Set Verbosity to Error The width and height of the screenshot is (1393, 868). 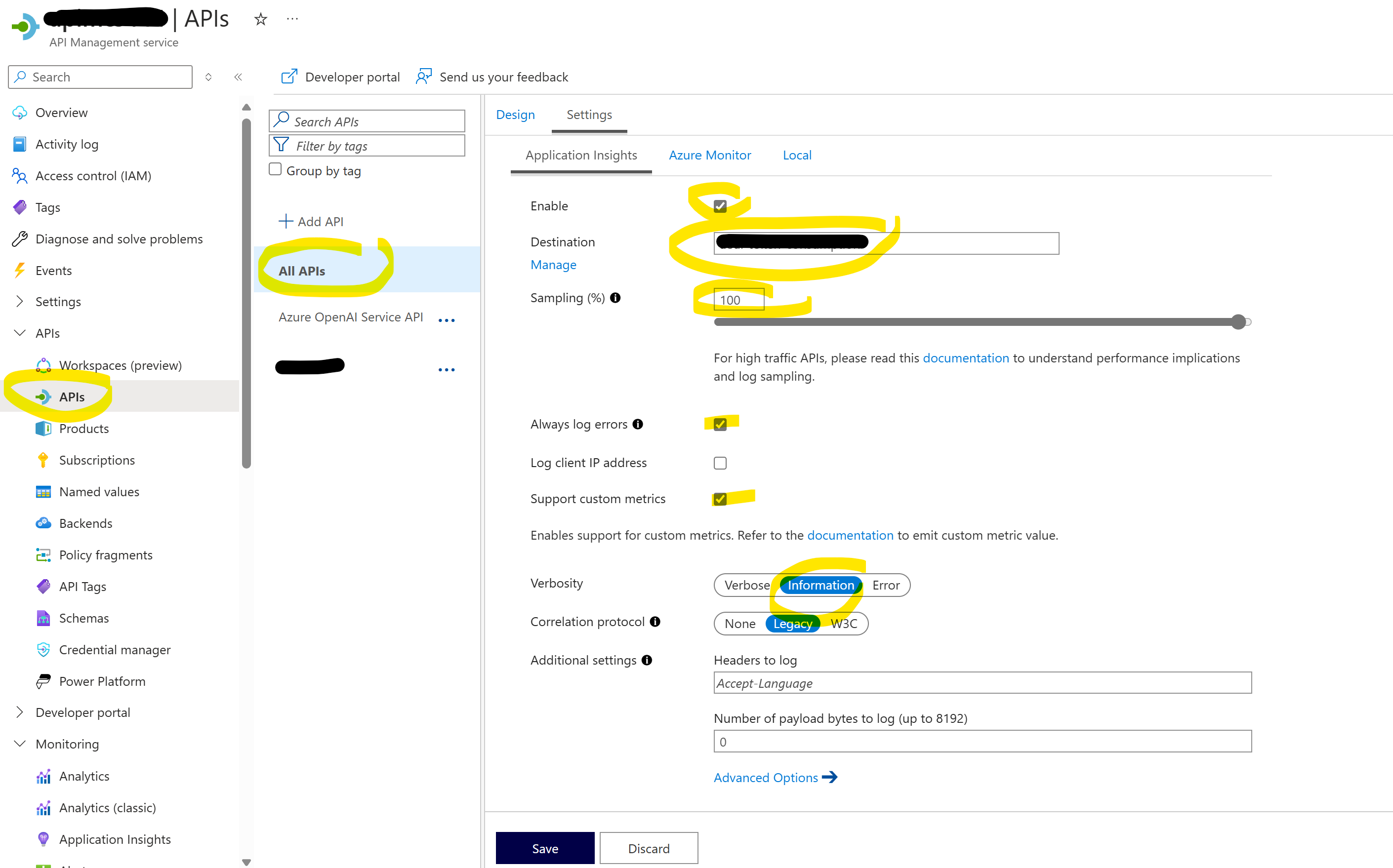pyautogui.click(x=885, y=585)
